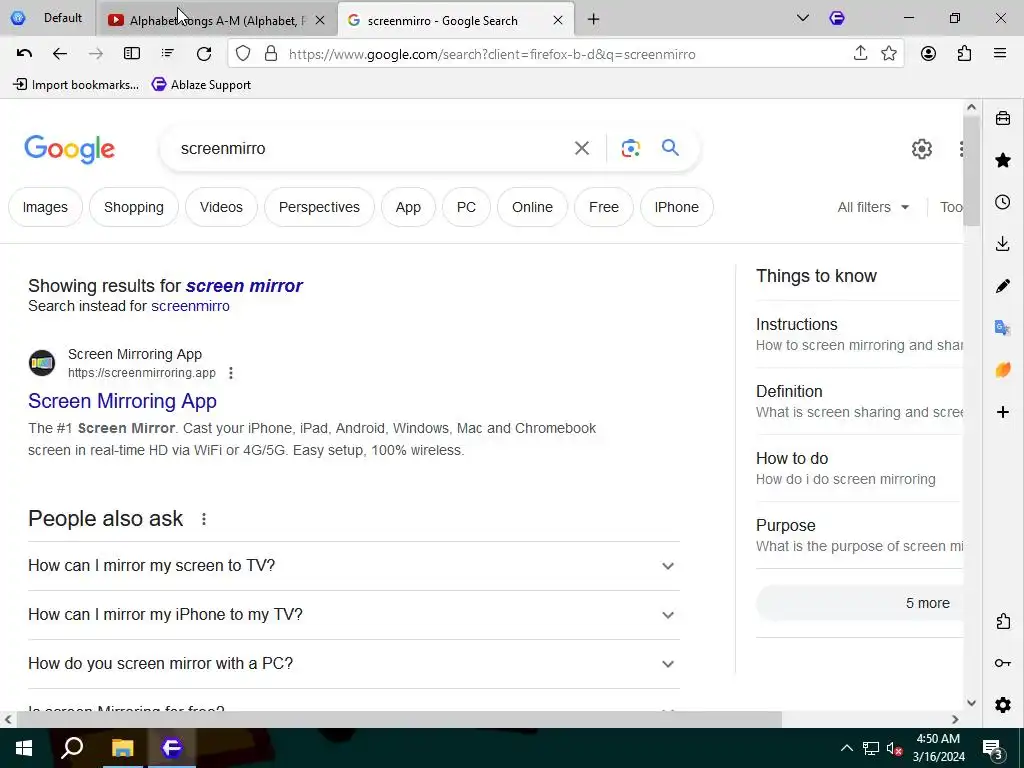Click the undo close tab arrow icon
The height and width of the screenshot is (768, 1024).
(24, 54)
